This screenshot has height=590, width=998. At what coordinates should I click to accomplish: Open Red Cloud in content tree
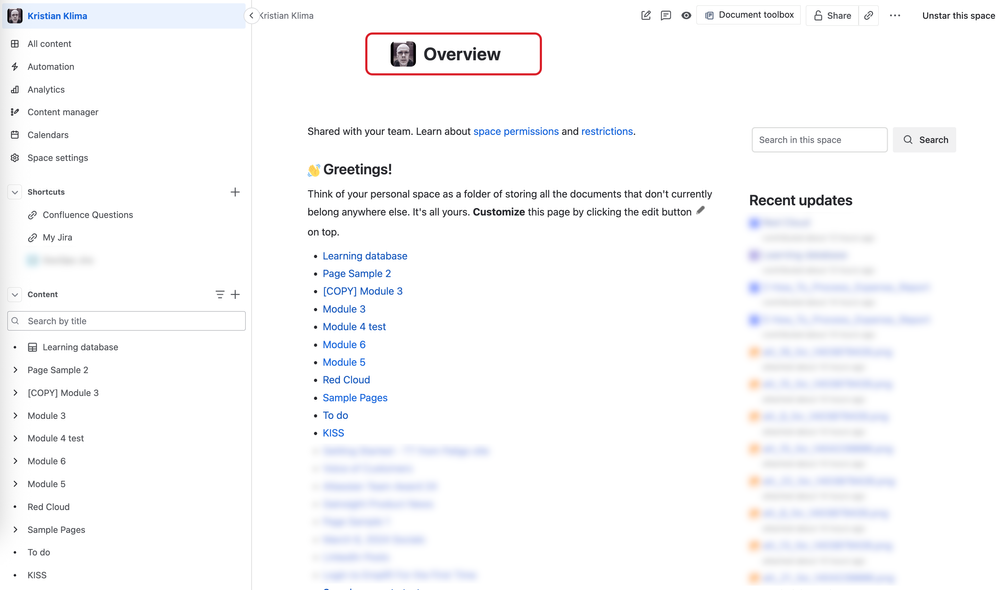pyautogui.click(x=48, y=507)
